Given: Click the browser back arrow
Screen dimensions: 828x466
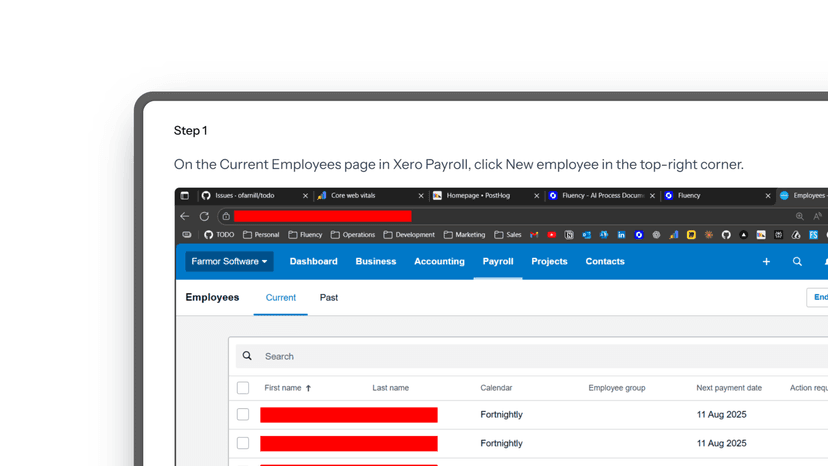Looking at the screenshot, I should click(184, 216).
